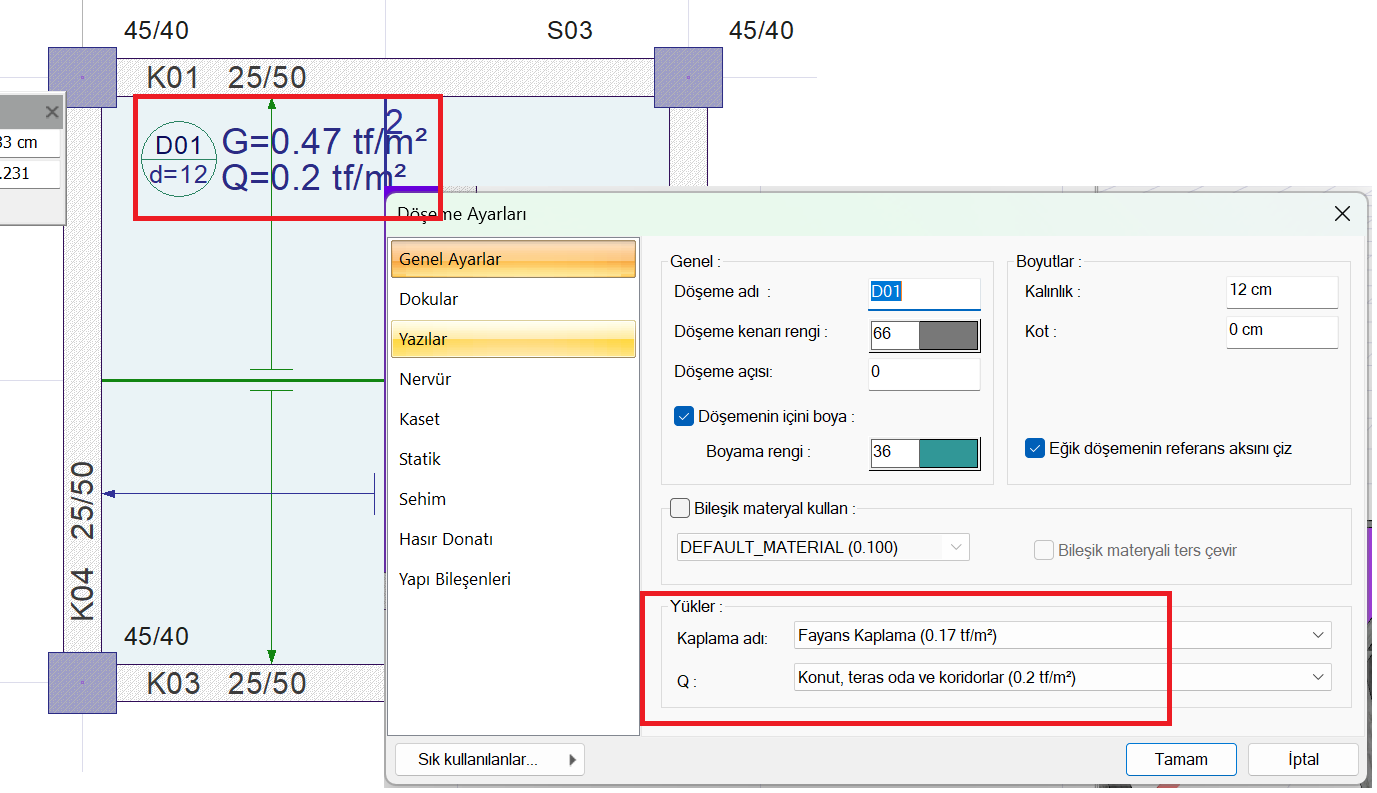Expand the Q load dropdown
Screen dimensions: 1377x793
(1063, 677)
